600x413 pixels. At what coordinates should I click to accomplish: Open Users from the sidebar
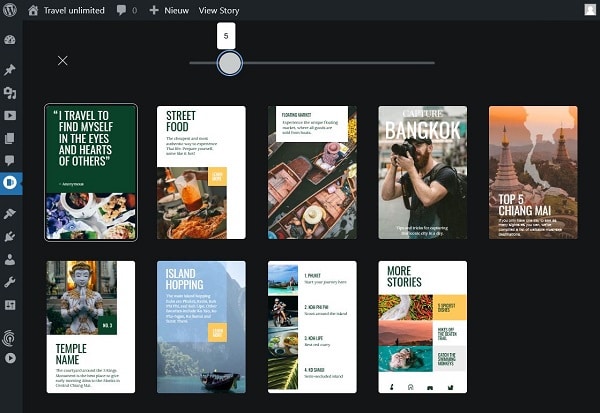10,260
